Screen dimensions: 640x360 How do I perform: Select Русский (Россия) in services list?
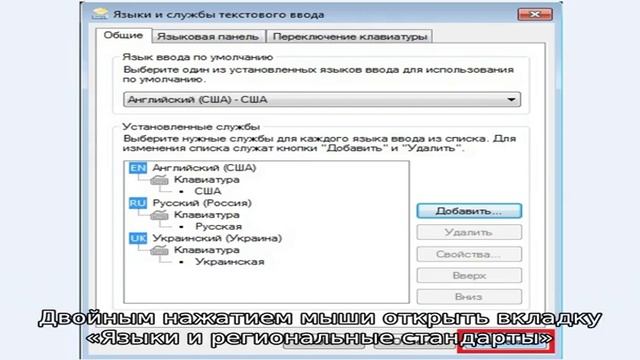(x=202, y=203)
